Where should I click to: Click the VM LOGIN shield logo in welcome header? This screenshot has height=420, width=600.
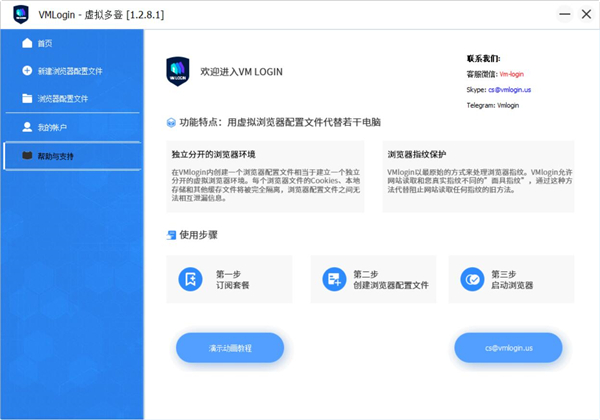point(179,73)
